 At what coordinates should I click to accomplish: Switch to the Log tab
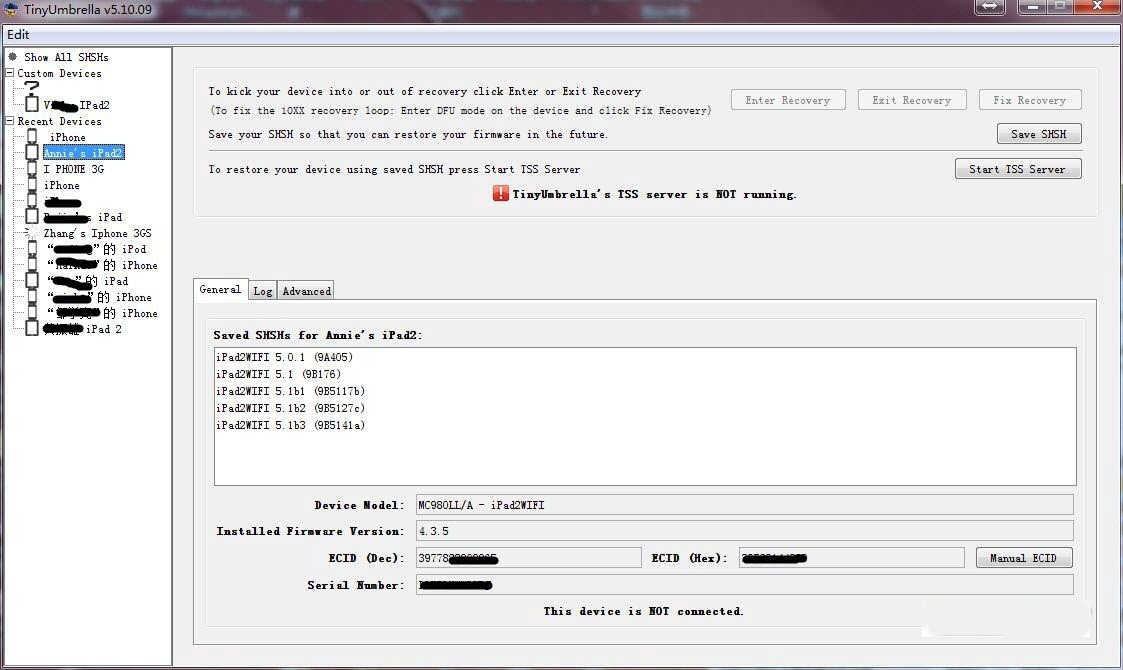tap(263, 291)
